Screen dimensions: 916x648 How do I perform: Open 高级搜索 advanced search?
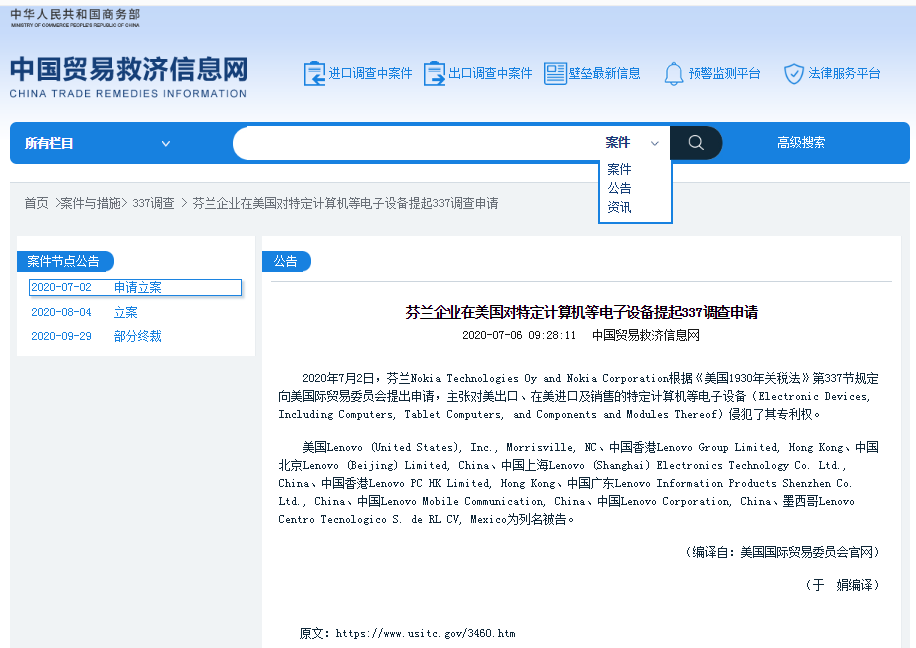coord(801,143)
